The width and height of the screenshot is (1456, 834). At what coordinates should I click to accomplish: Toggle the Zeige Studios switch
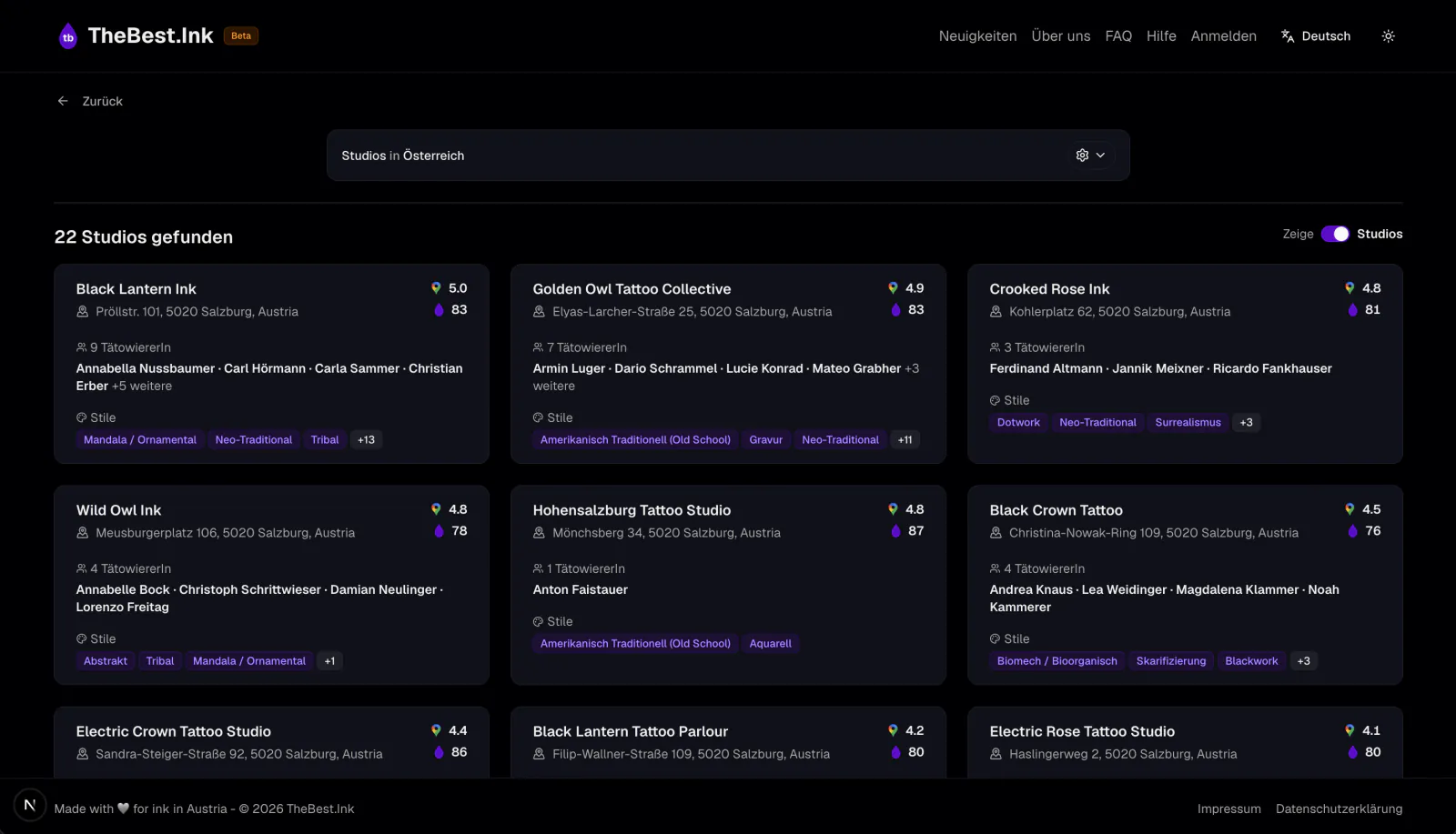(x=1335, y=234)
